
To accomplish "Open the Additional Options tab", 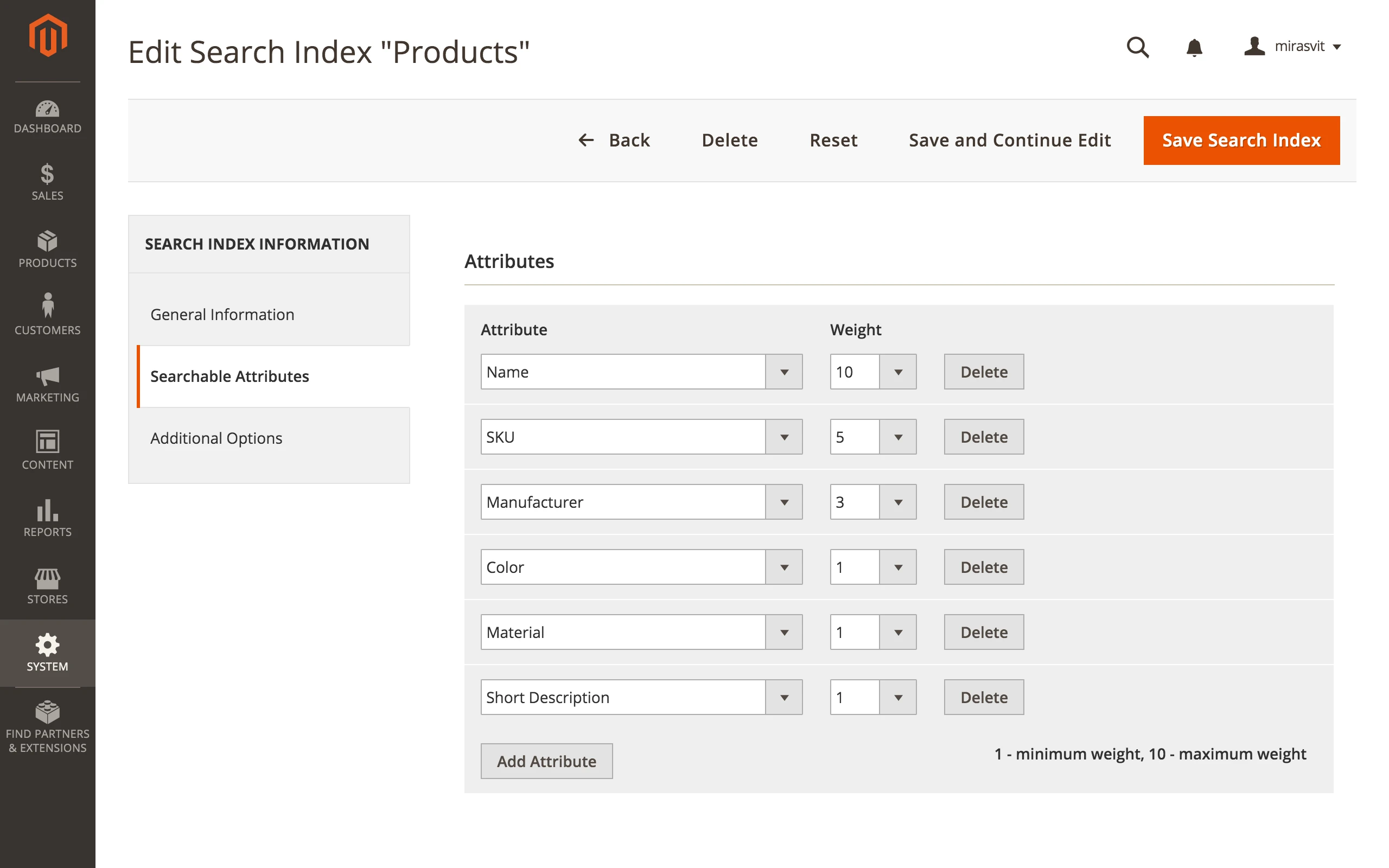I will (x=216, y=438).
